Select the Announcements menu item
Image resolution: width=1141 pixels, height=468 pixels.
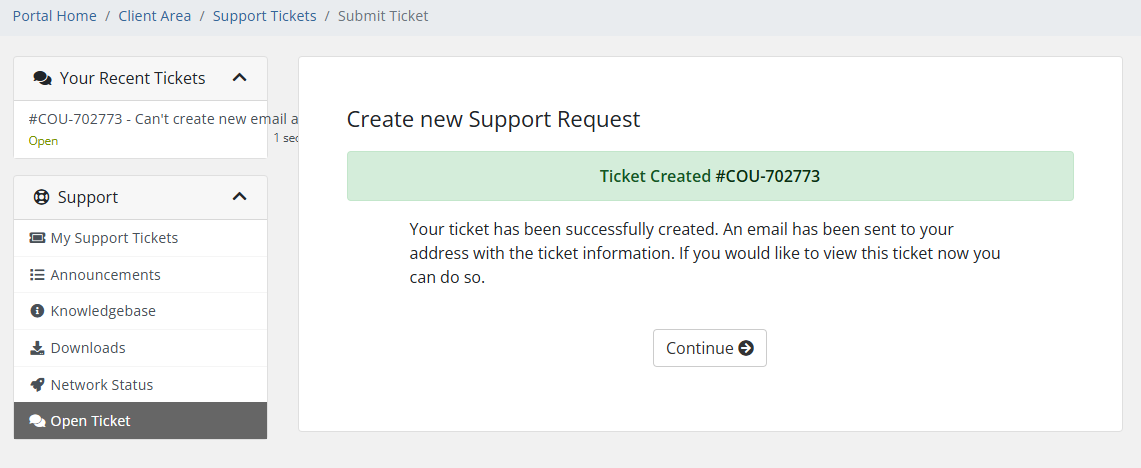click(x=140, y=274)
